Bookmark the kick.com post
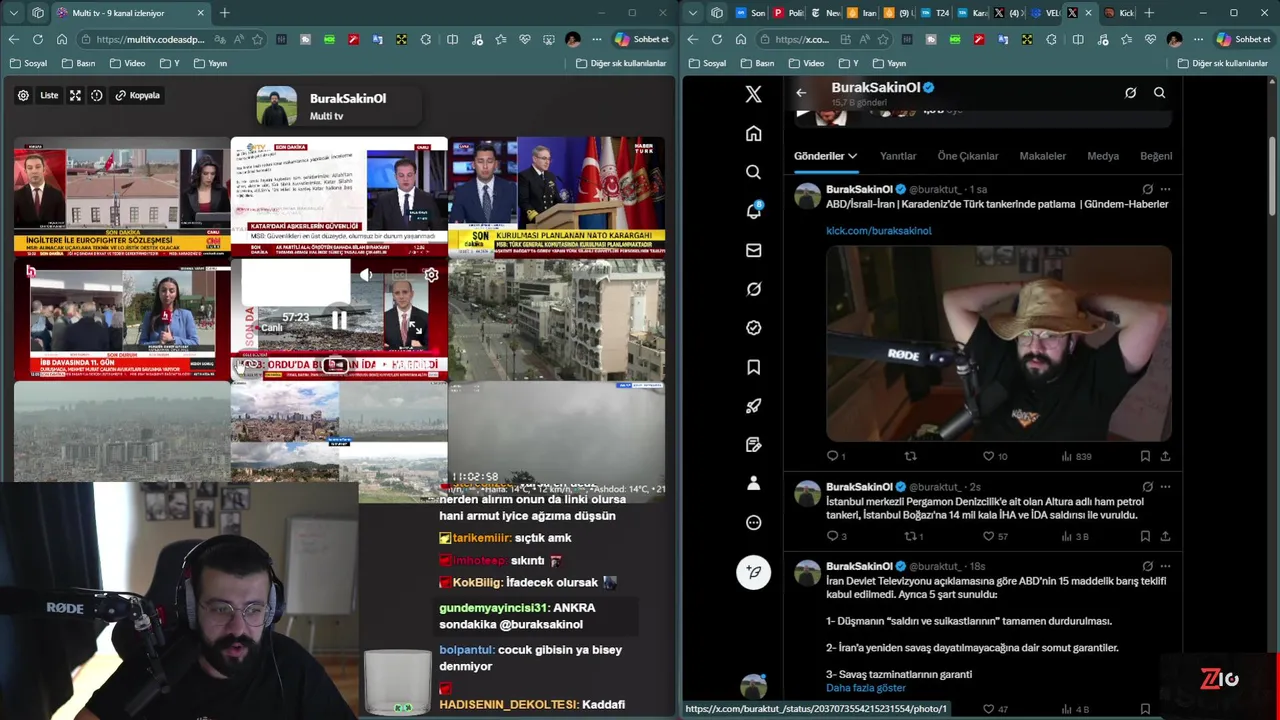 pos(1145,456)
